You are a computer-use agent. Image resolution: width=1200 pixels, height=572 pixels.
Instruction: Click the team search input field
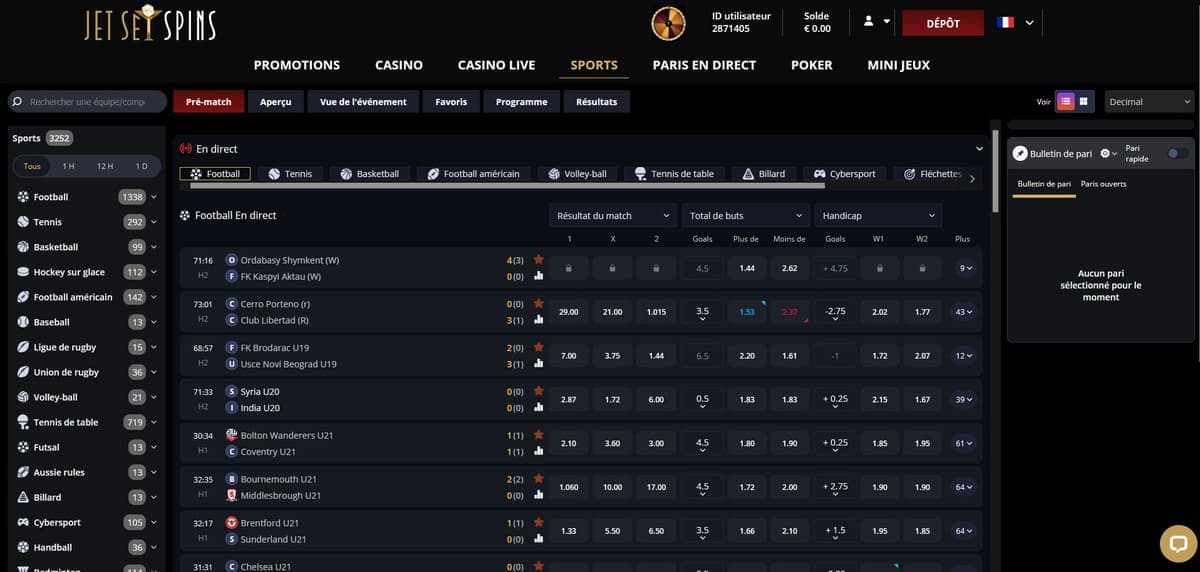tap(86, 101)
